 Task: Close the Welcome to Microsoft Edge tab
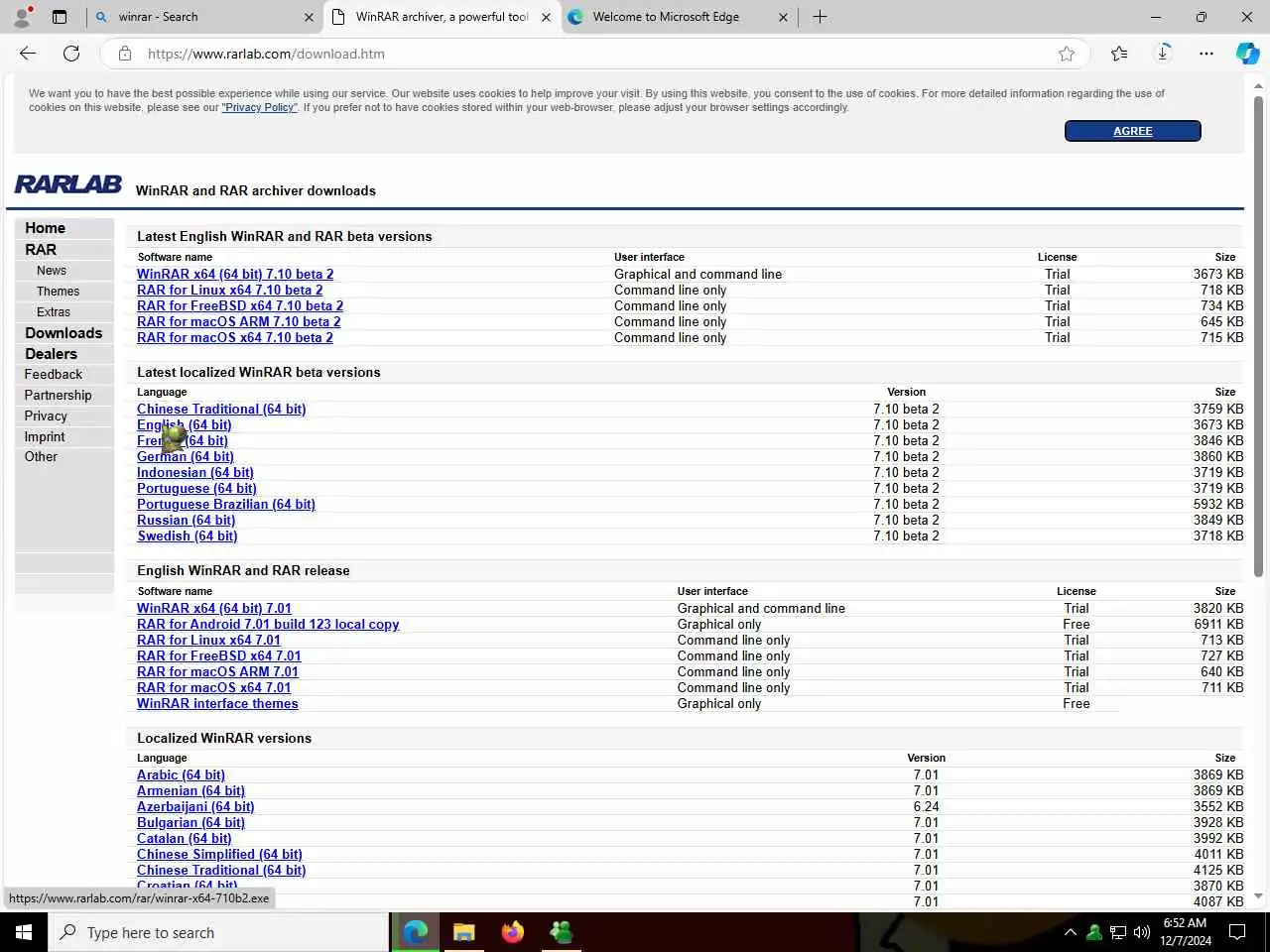pos(783,17)
